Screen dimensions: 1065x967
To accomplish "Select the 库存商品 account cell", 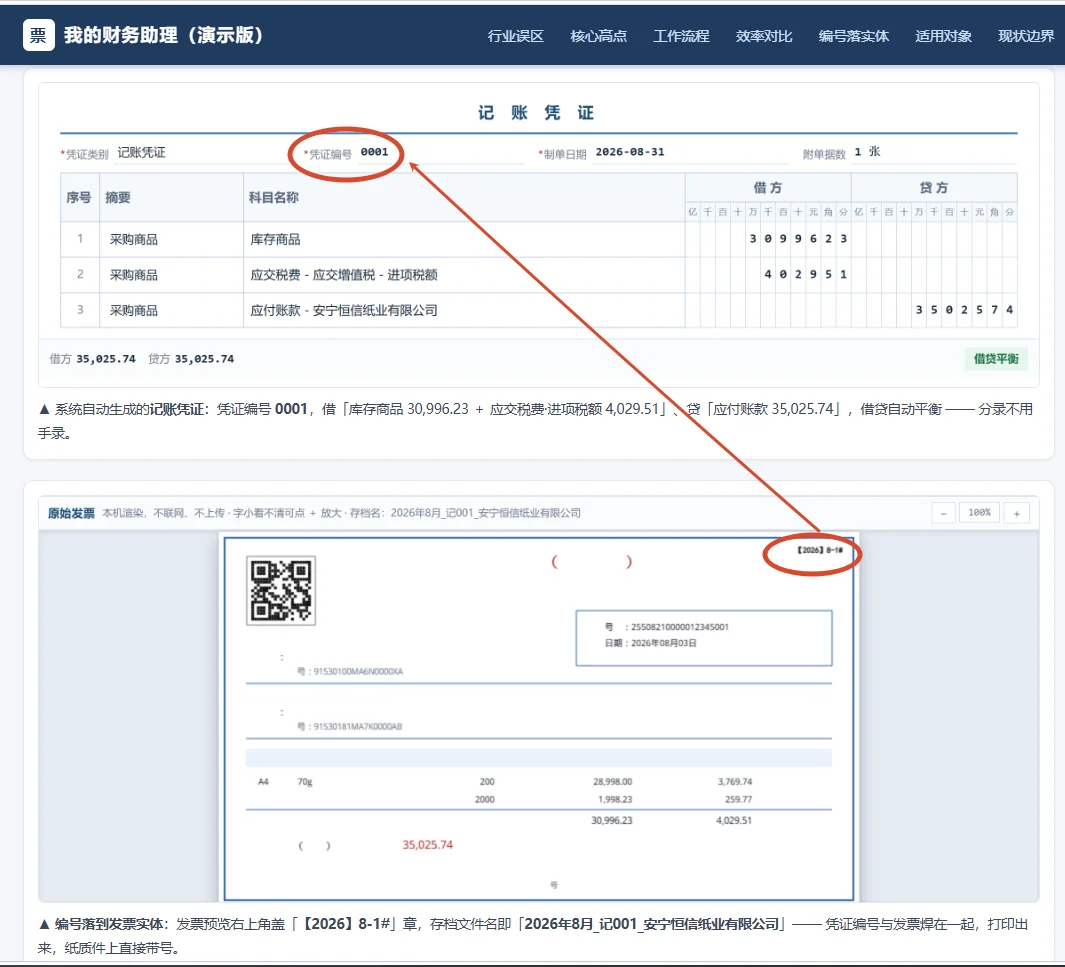I will [464, 240].
